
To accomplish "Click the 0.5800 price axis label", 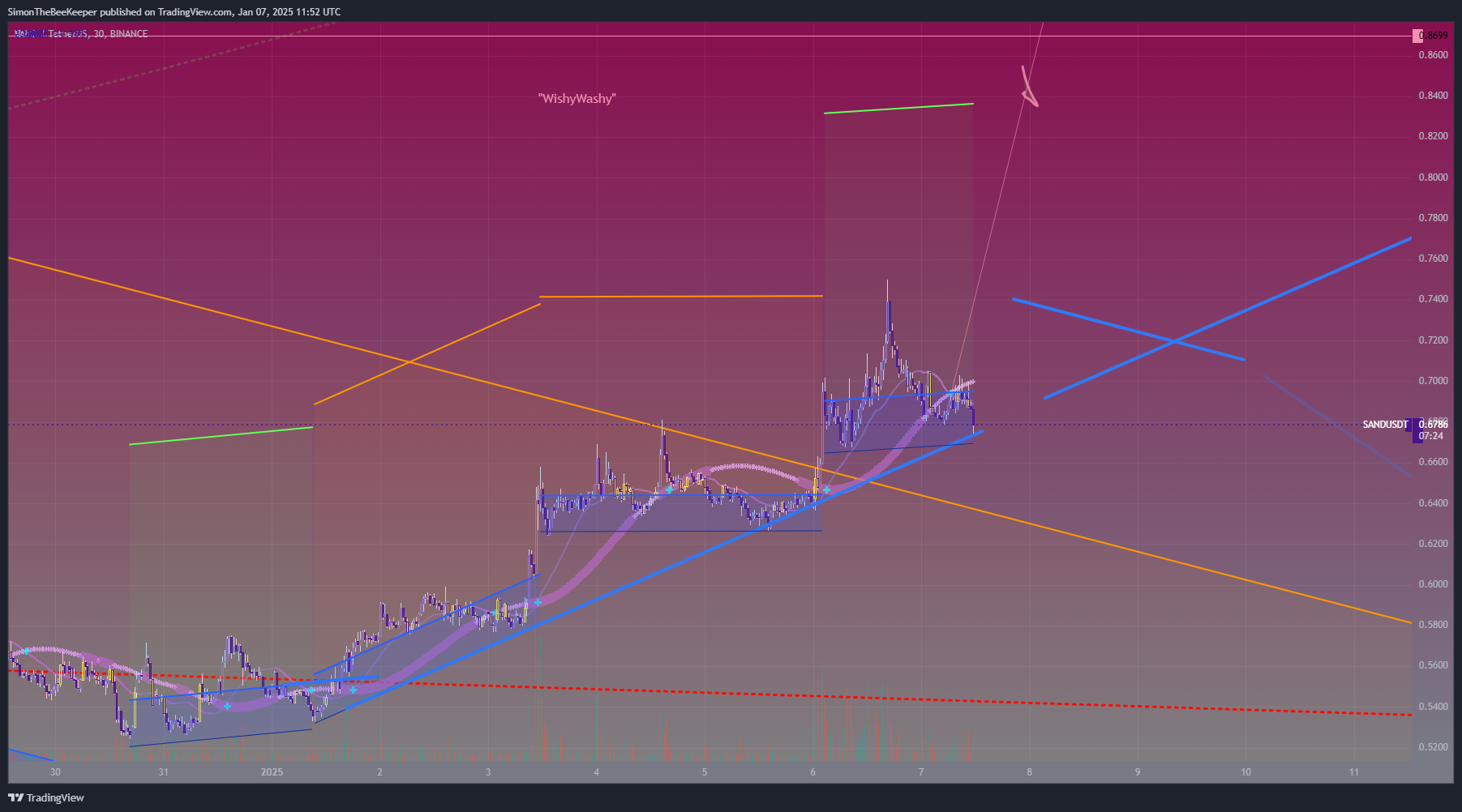I will coord(1433,625).
